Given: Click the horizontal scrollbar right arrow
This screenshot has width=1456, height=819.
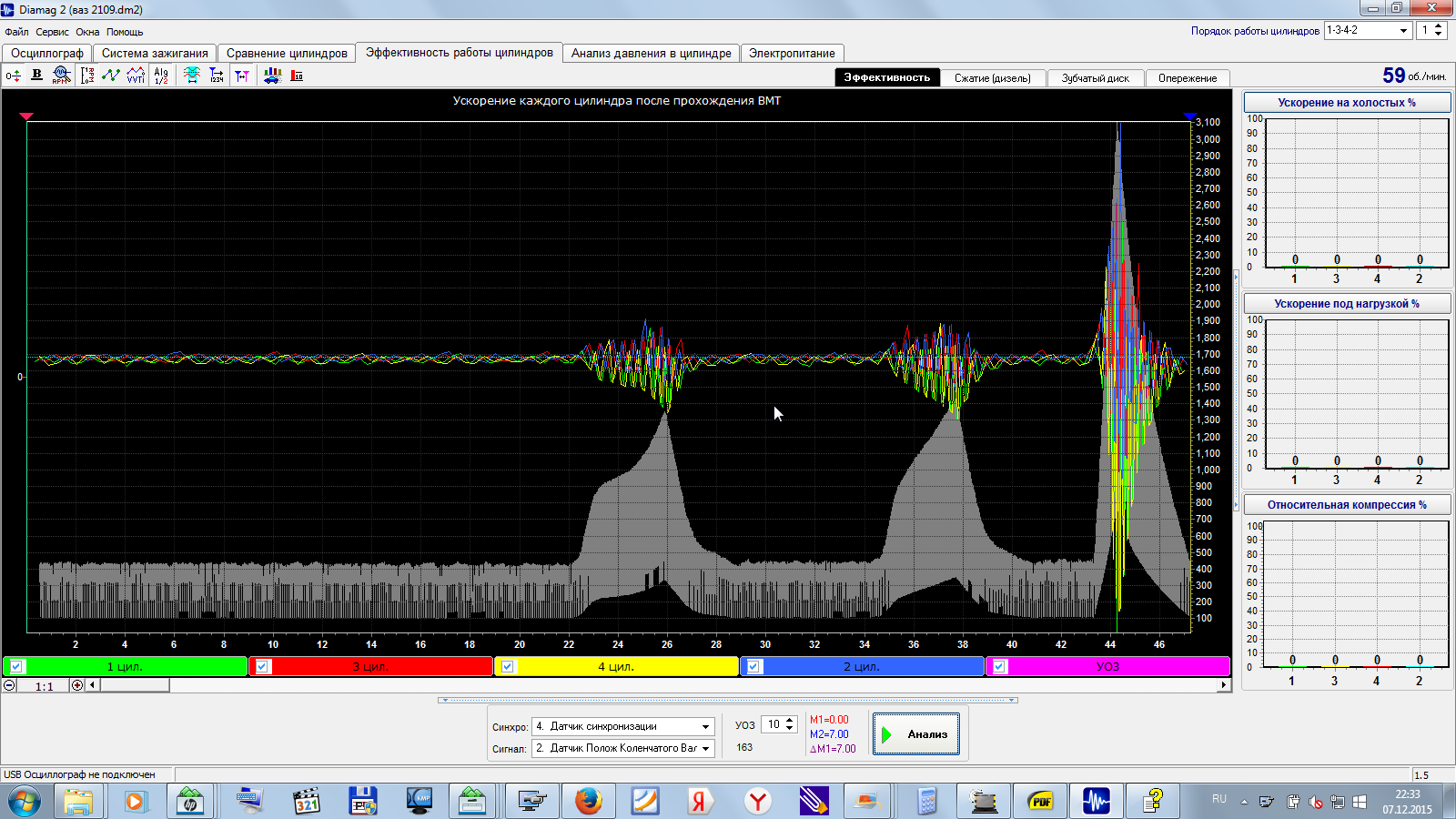Looking at the screenshot, I should (x=1223, y=685).
